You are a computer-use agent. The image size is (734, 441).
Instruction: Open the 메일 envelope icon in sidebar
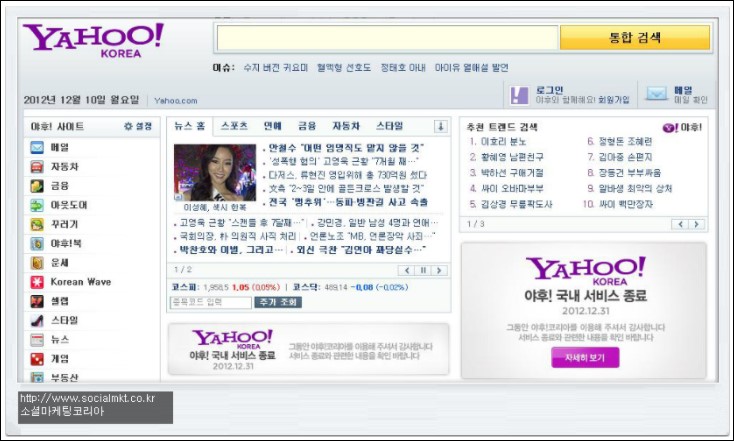click(37, 147)
